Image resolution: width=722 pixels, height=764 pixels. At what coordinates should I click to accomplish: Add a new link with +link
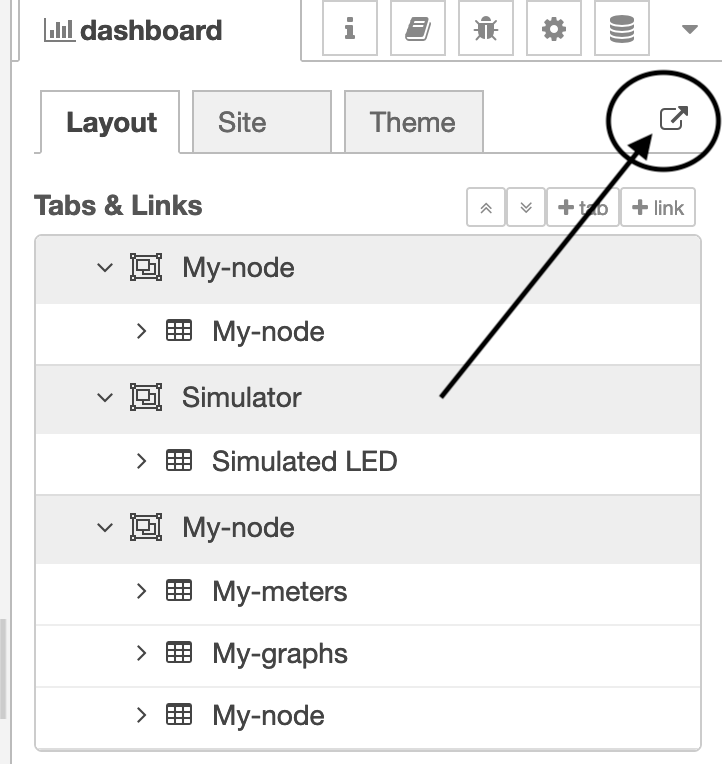click(x=658, y=208)
